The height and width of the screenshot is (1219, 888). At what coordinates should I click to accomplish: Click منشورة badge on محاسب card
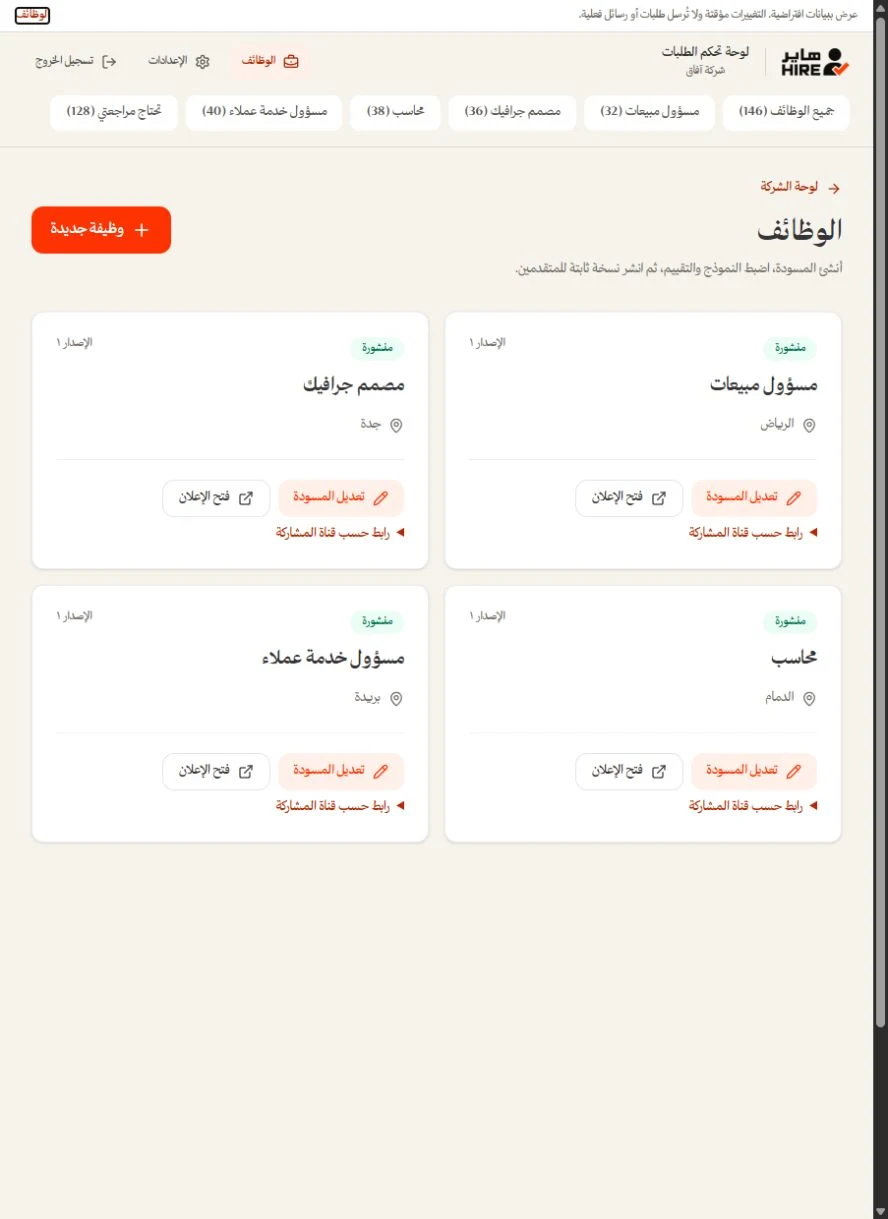791,621
